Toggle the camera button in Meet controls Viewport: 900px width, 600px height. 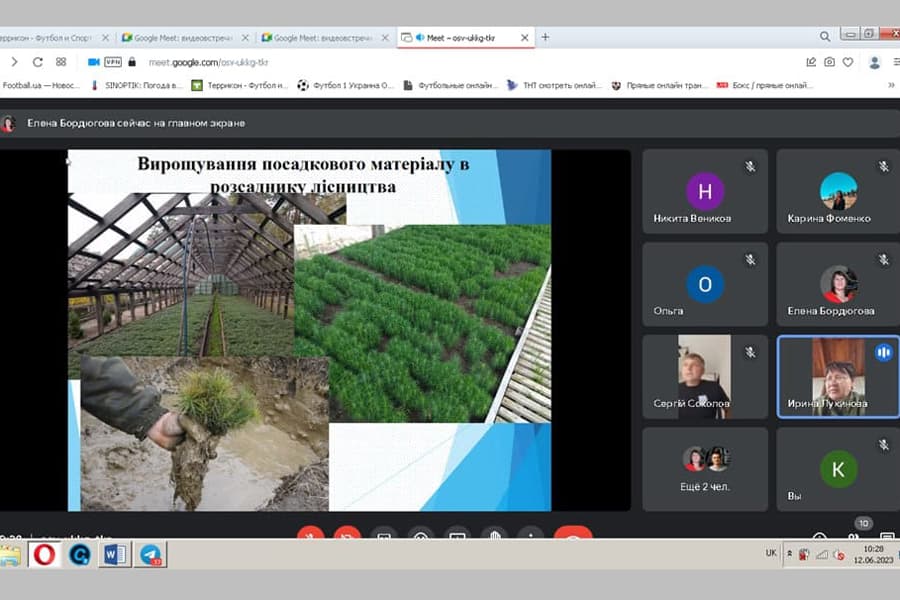pos(347,535)
